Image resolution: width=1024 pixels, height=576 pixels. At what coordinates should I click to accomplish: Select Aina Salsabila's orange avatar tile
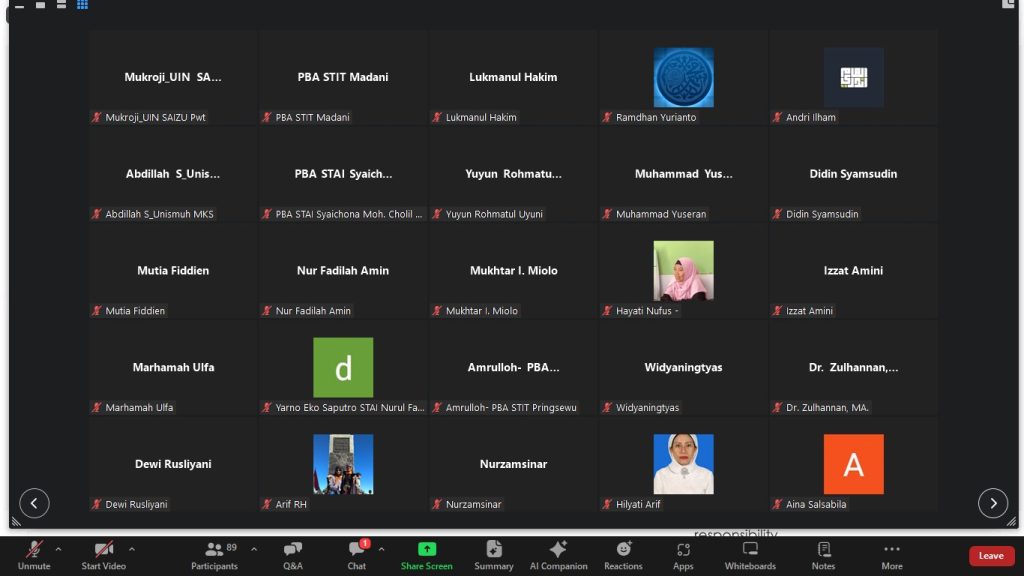point(853,464)
